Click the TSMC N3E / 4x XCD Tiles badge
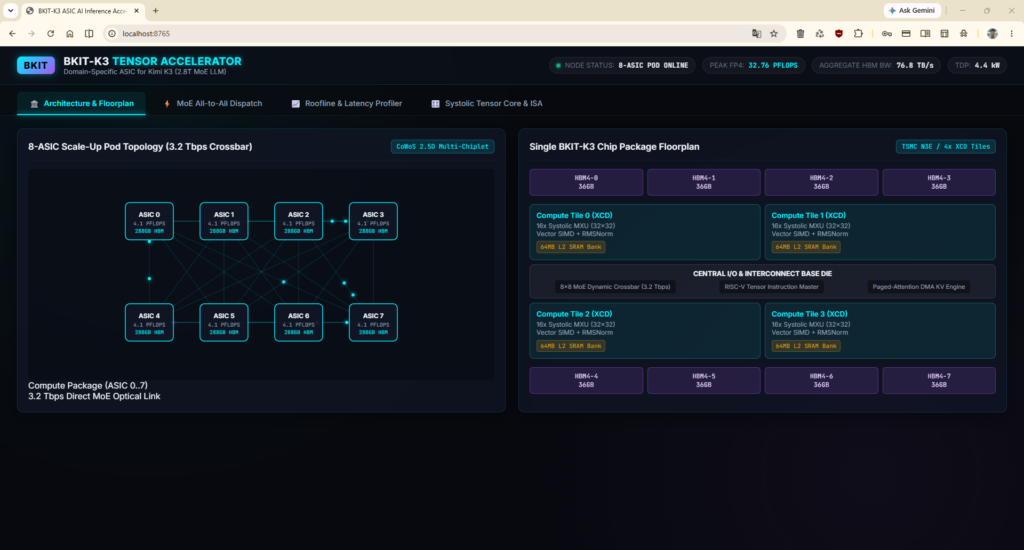This screenshot has height=550, width=1024. pyautogui.click(x=946, y=146)
